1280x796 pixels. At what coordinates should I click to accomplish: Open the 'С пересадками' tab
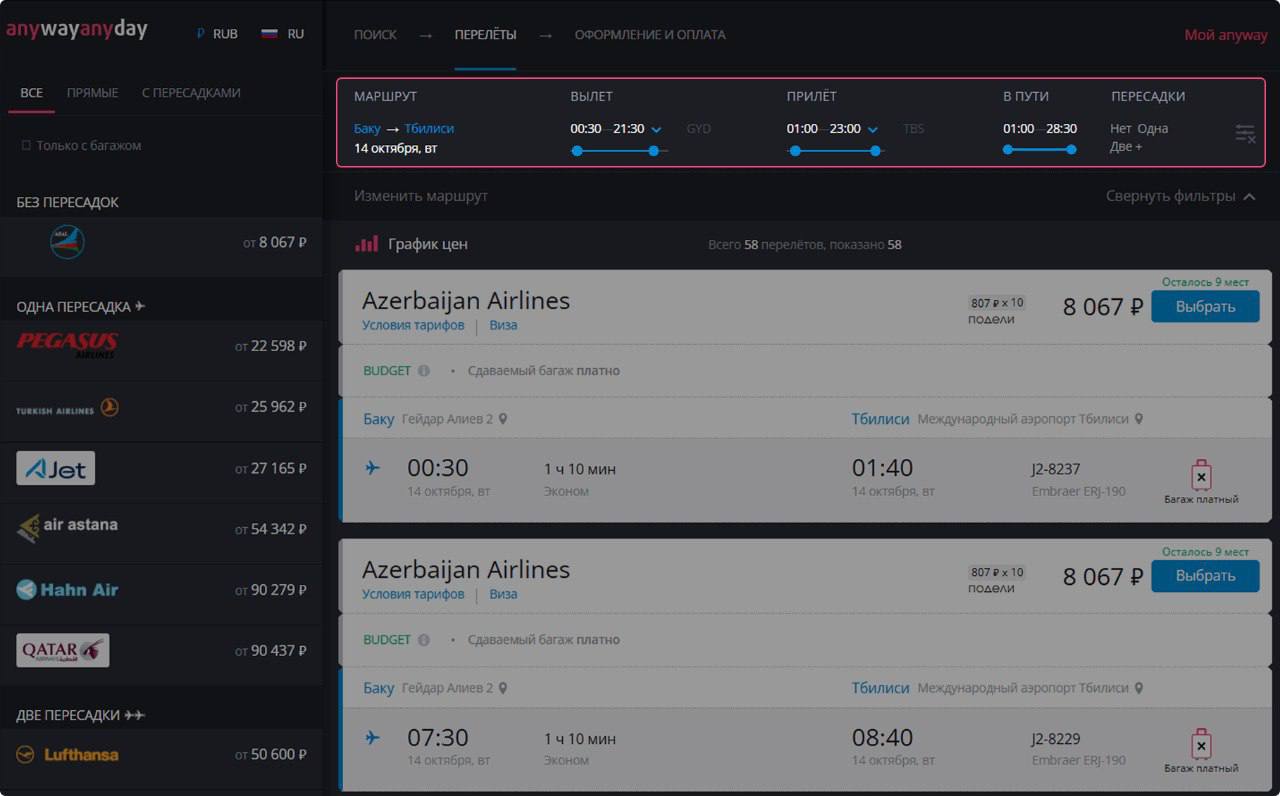pos(191,93)
